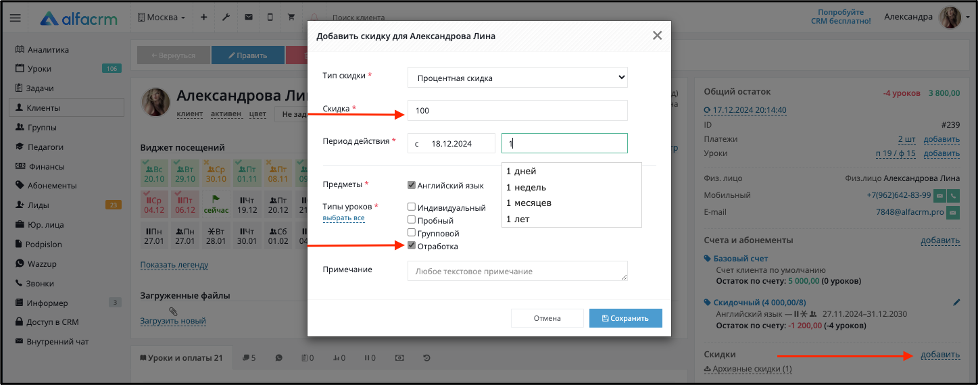This screenshot has width=979, height=385.
Task: Uncheck the Отработка lesson type checkbox
Action: pos(411,246)
